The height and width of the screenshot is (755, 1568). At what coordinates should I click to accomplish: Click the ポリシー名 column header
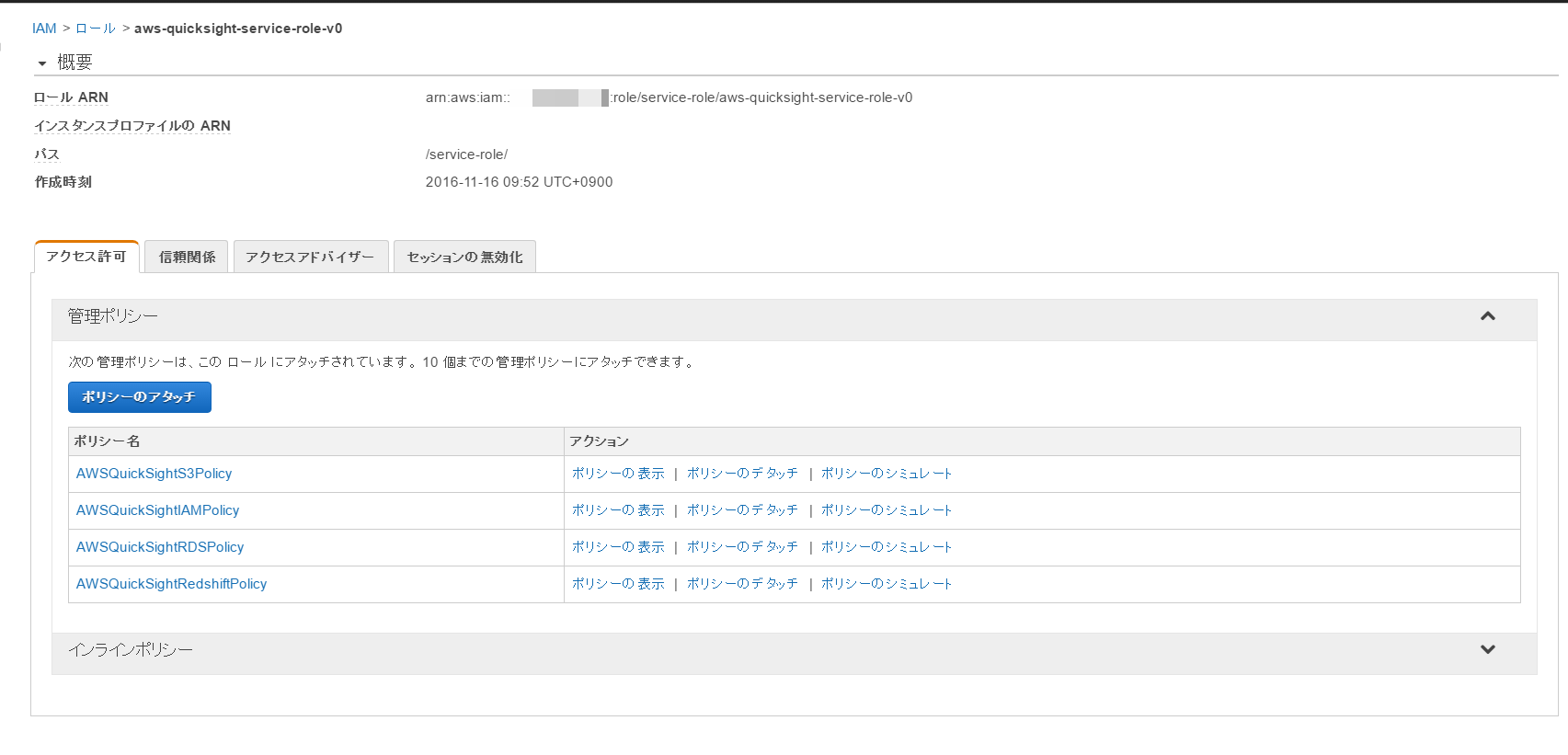108,441
